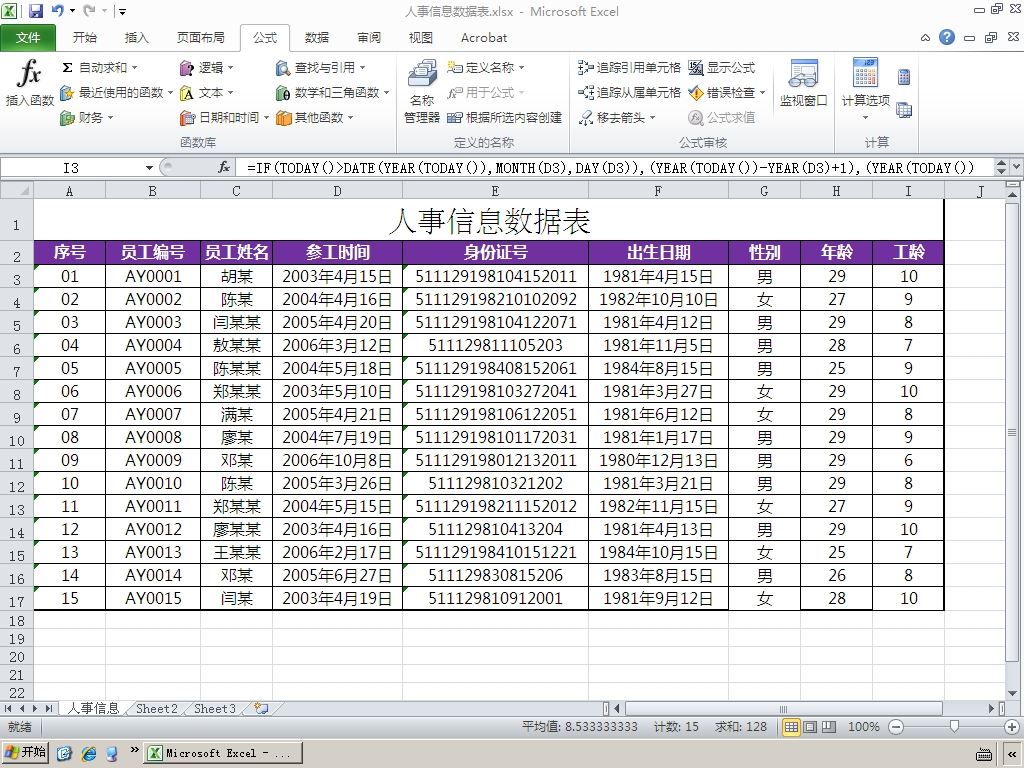This screenshot has height=768, width=1024.
Task: Open Math and Trig functions (数学和三角函数)
Action: [x=332, y=93]
